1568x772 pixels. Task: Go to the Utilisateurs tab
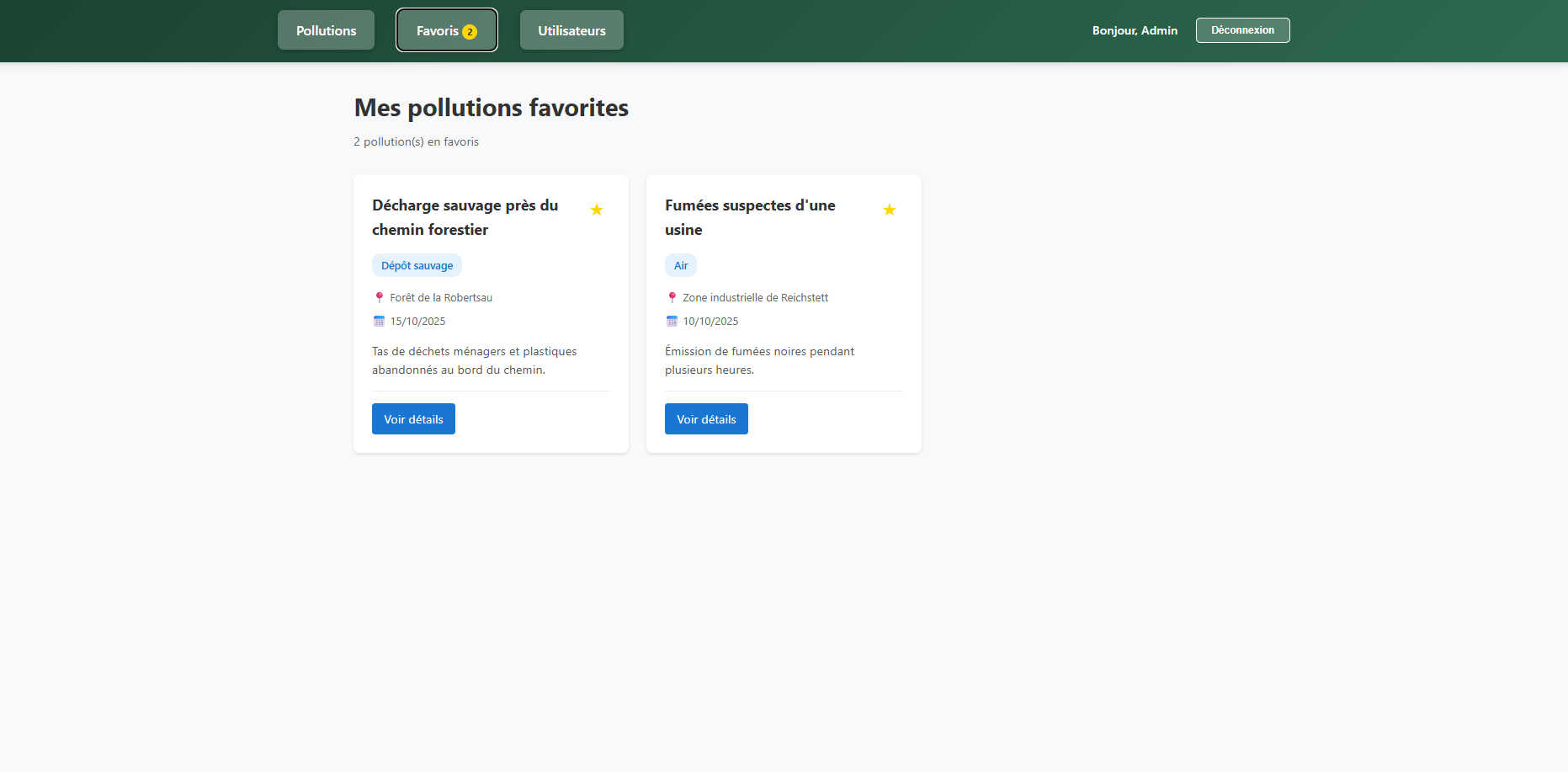[x=571, y=30]
